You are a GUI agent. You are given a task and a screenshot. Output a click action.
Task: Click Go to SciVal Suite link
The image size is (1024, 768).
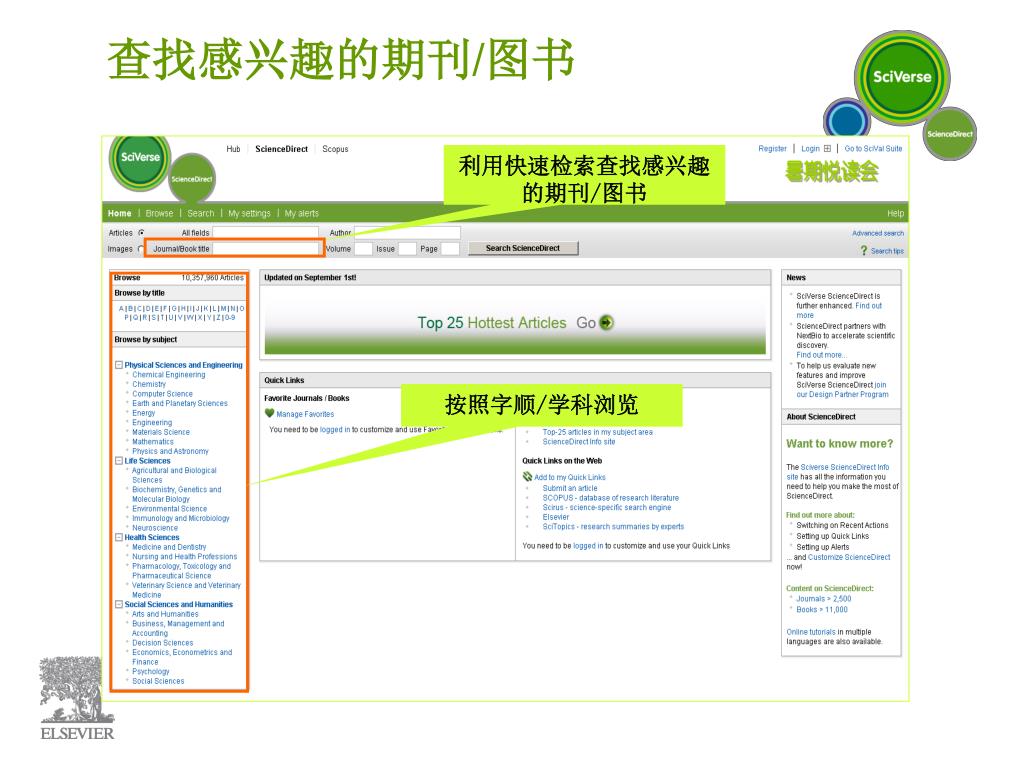pos(873,149)
